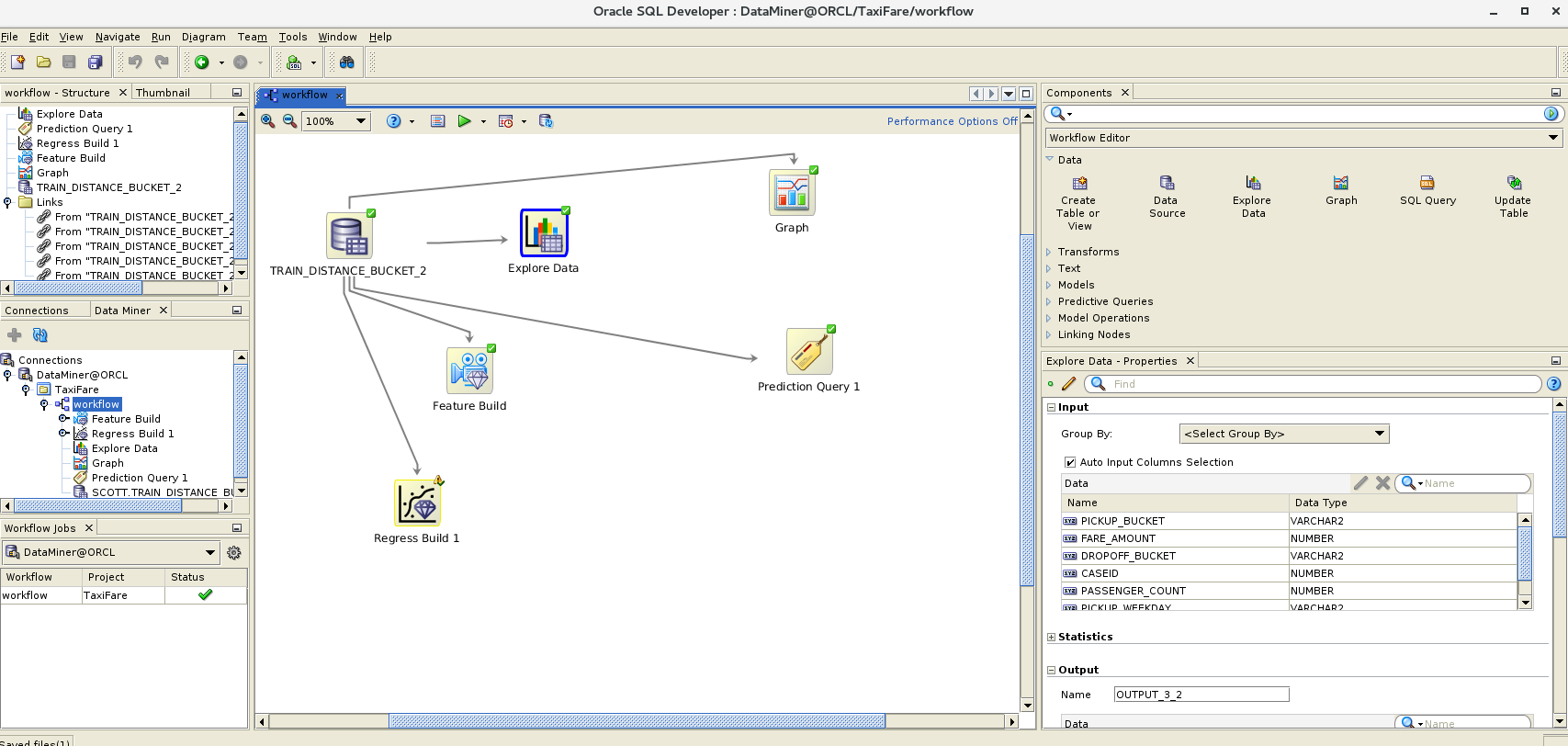Image resolution: width=1568 pixels, height=746 pixels.
Task: Click the Output Name input field
Action: [1201, 695]
